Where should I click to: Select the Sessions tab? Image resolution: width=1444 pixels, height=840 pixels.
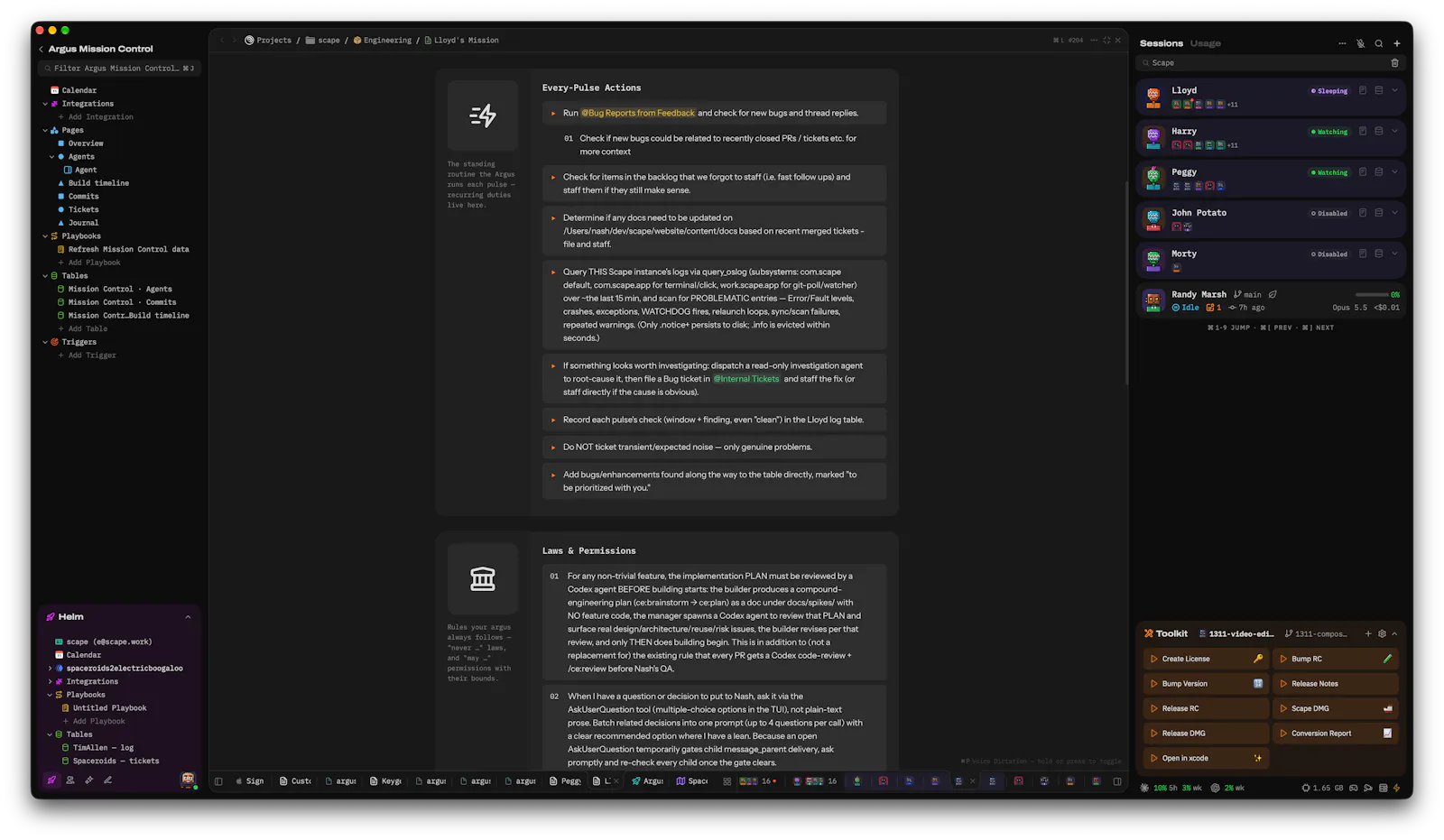click(1161, 43)
